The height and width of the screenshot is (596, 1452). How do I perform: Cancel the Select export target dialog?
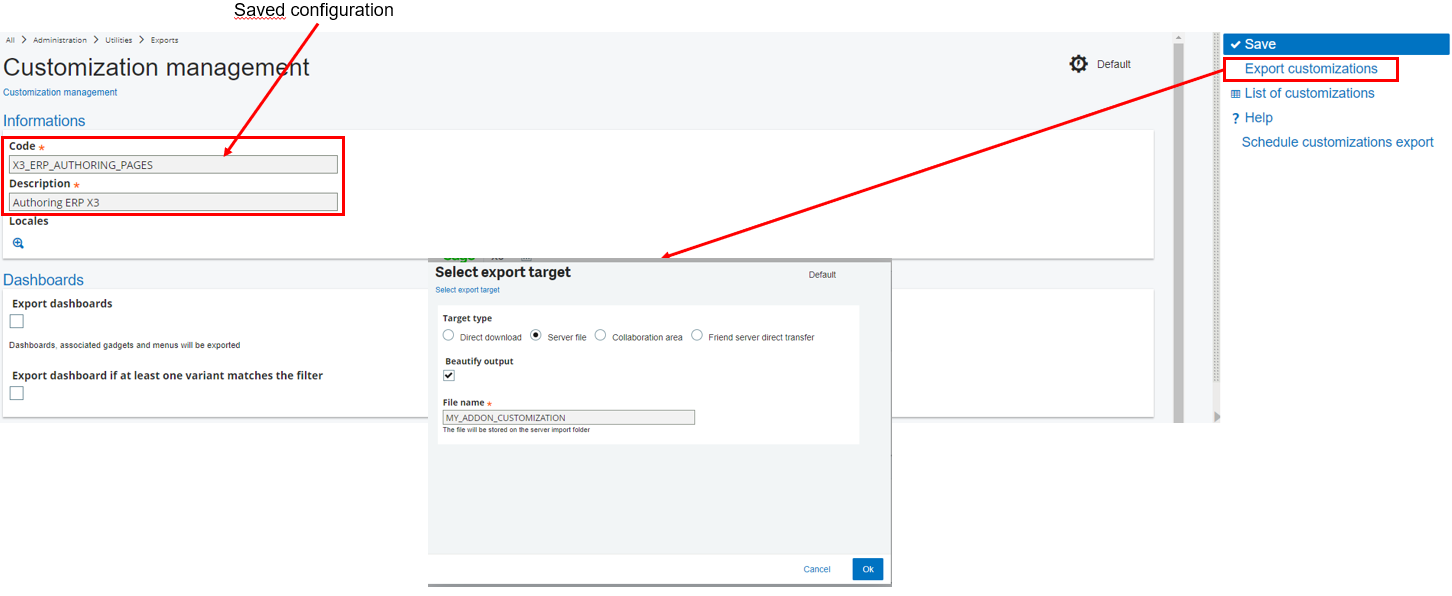pos(817,569)
